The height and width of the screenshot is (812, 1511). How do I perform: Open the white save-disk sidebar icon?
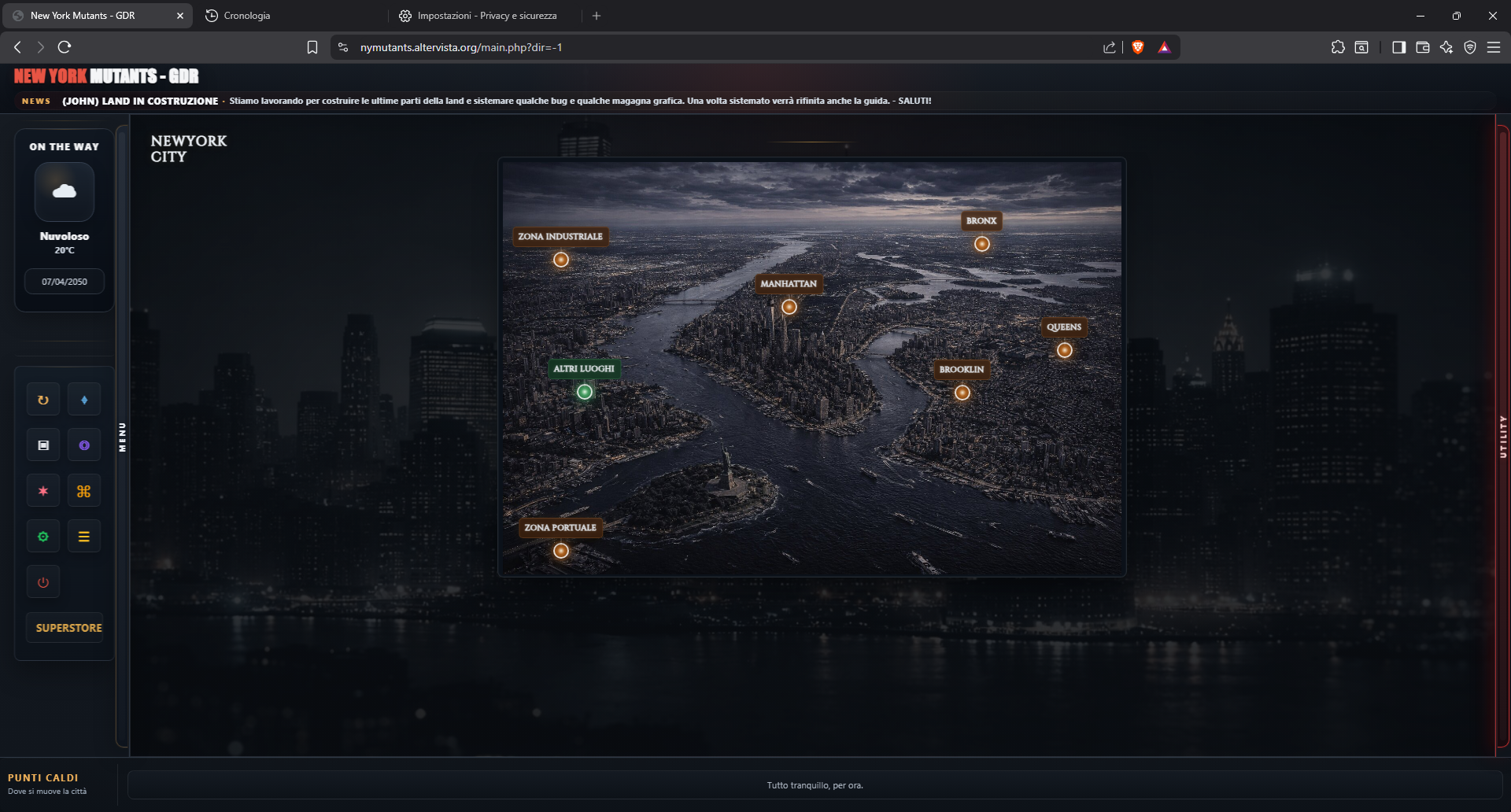pos(43,445)
